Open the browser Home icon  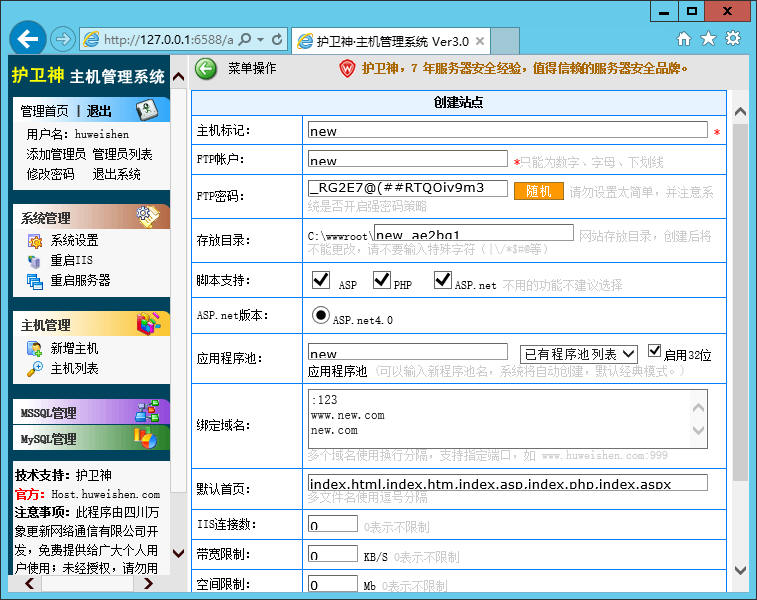pyautogui.click(x=684, y=39)
